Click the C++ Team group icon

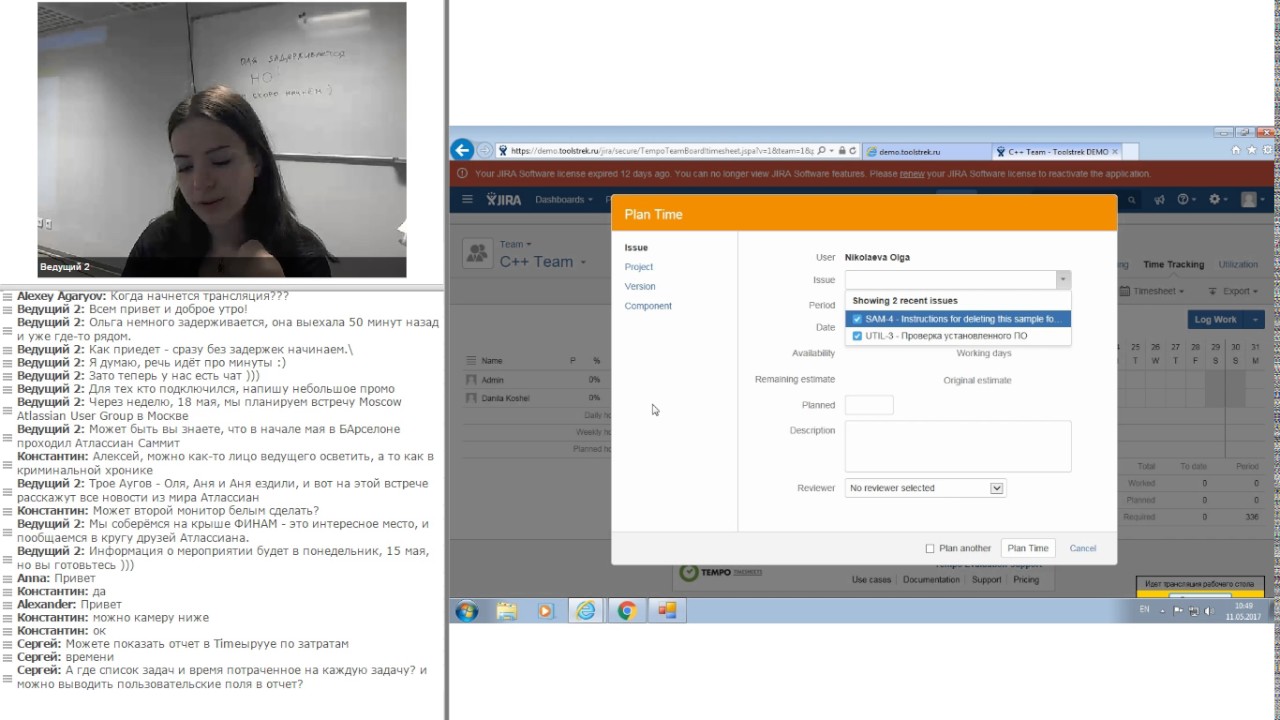point(477,253)
